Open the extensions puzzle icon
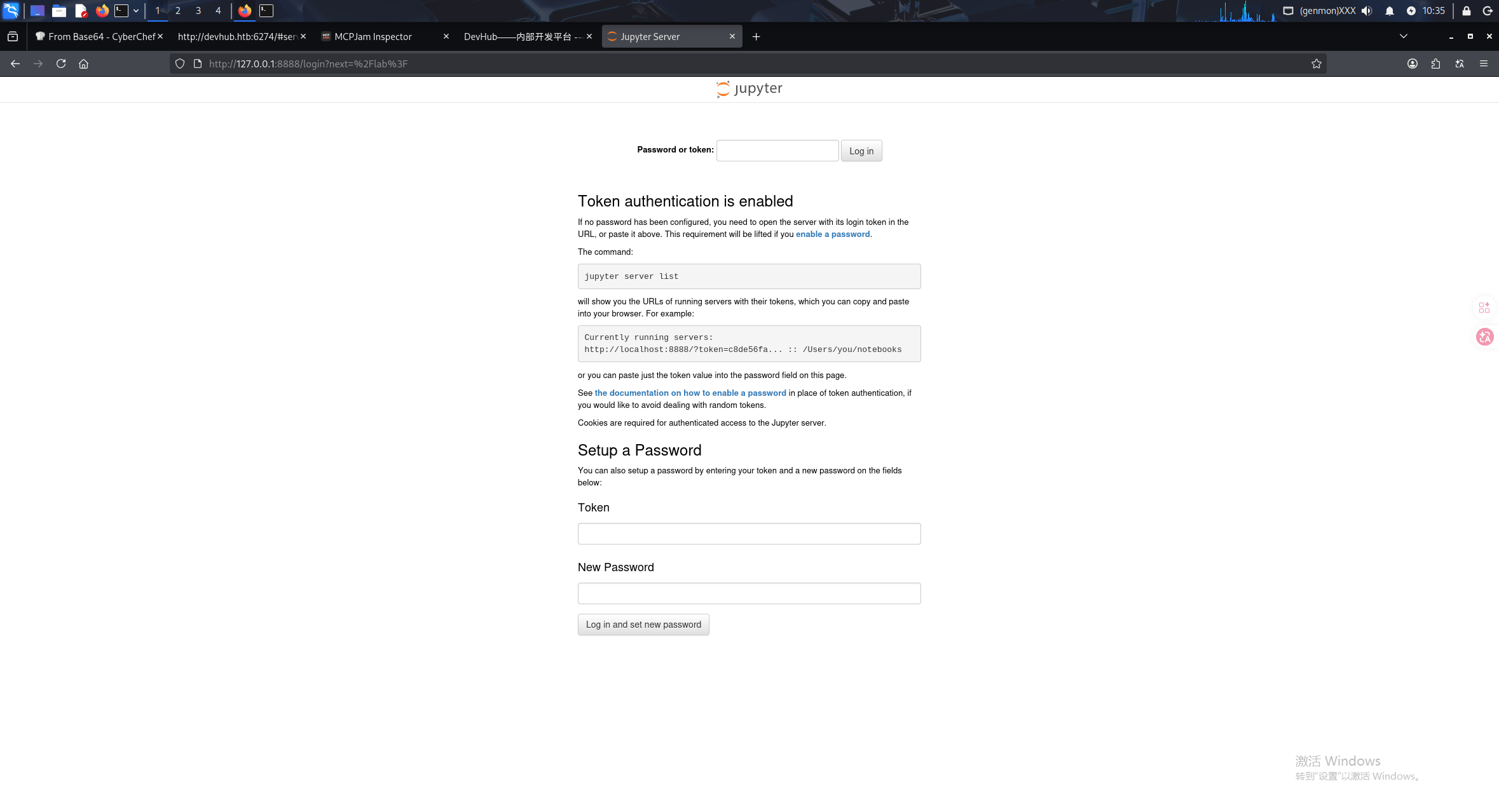 [x=1435, y=64]
